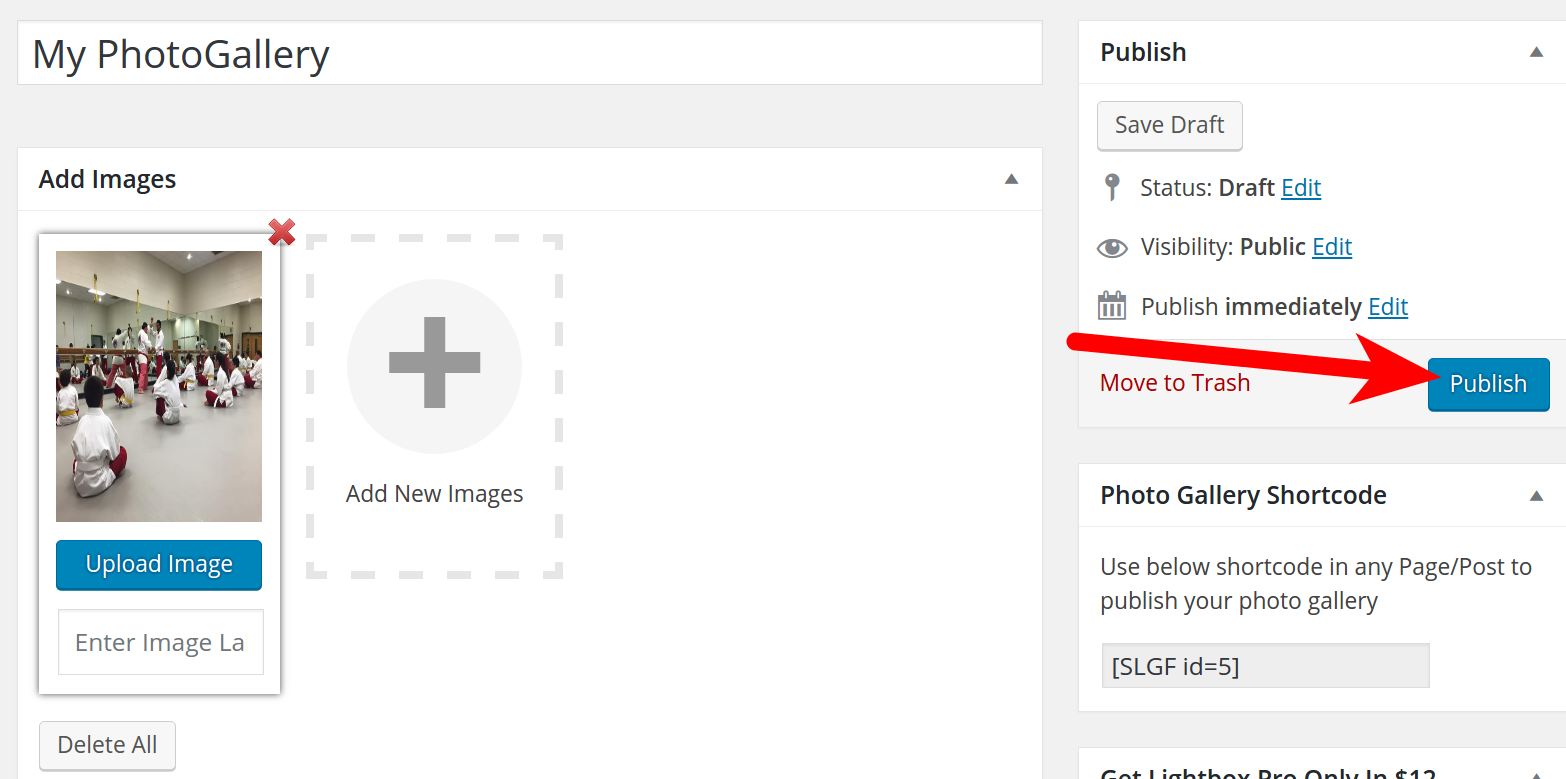Open the karate class image thumbnail
Image resolution: width=1566 pixels, height=779 pixels.
pos(159,386)
